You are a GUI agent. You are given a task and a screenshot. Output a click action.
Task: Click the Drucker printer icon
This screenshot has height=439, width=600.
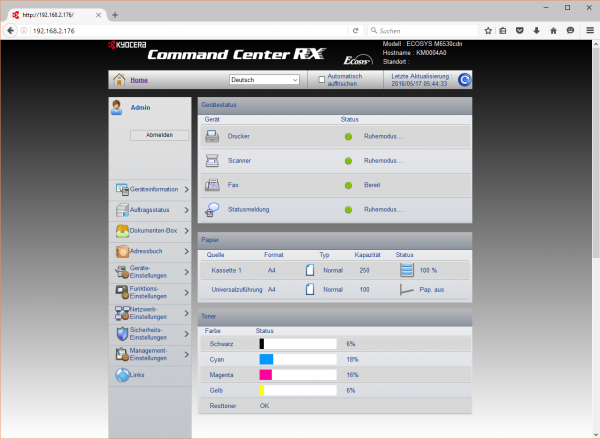212,135
